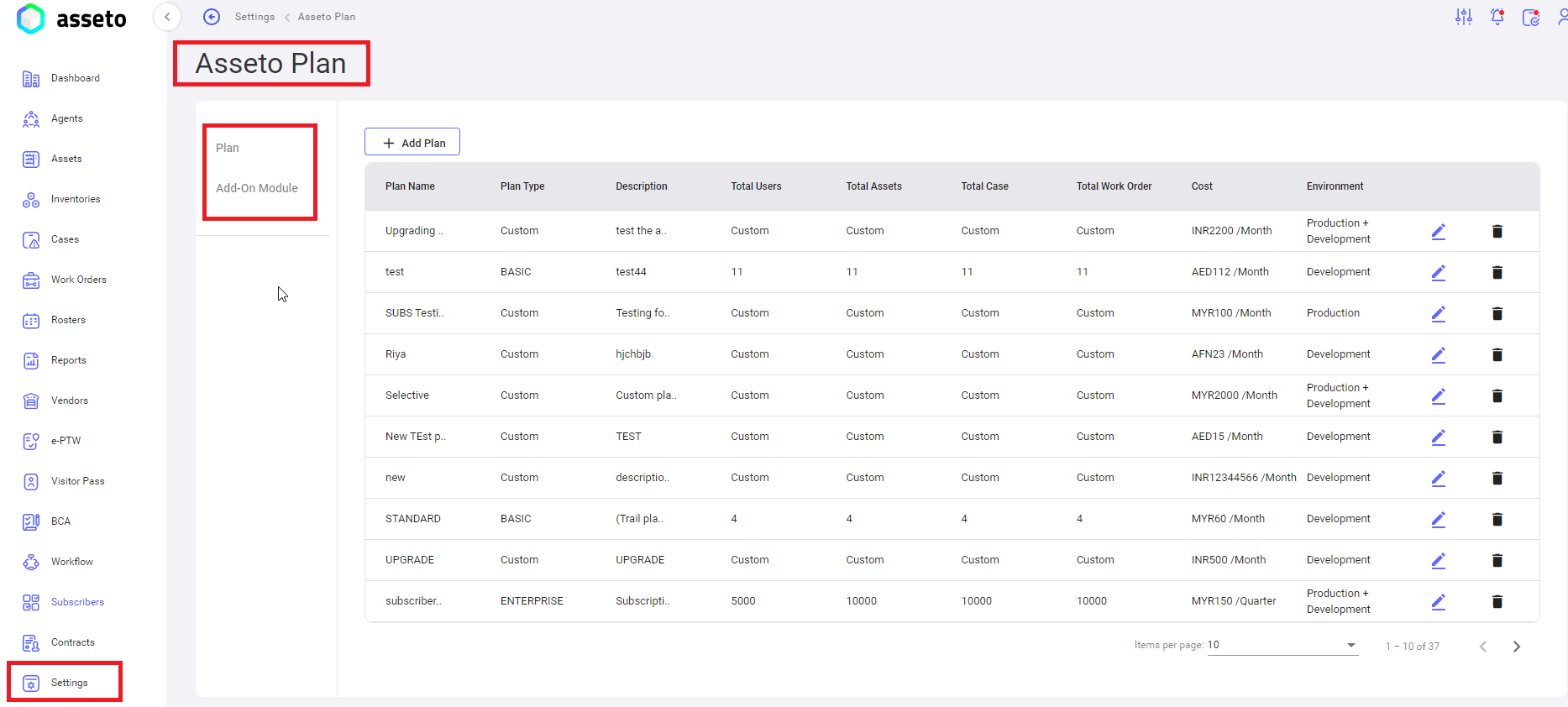The image size is (1568, 707).
Task: Open Work Orders icon
Action: 31,280
